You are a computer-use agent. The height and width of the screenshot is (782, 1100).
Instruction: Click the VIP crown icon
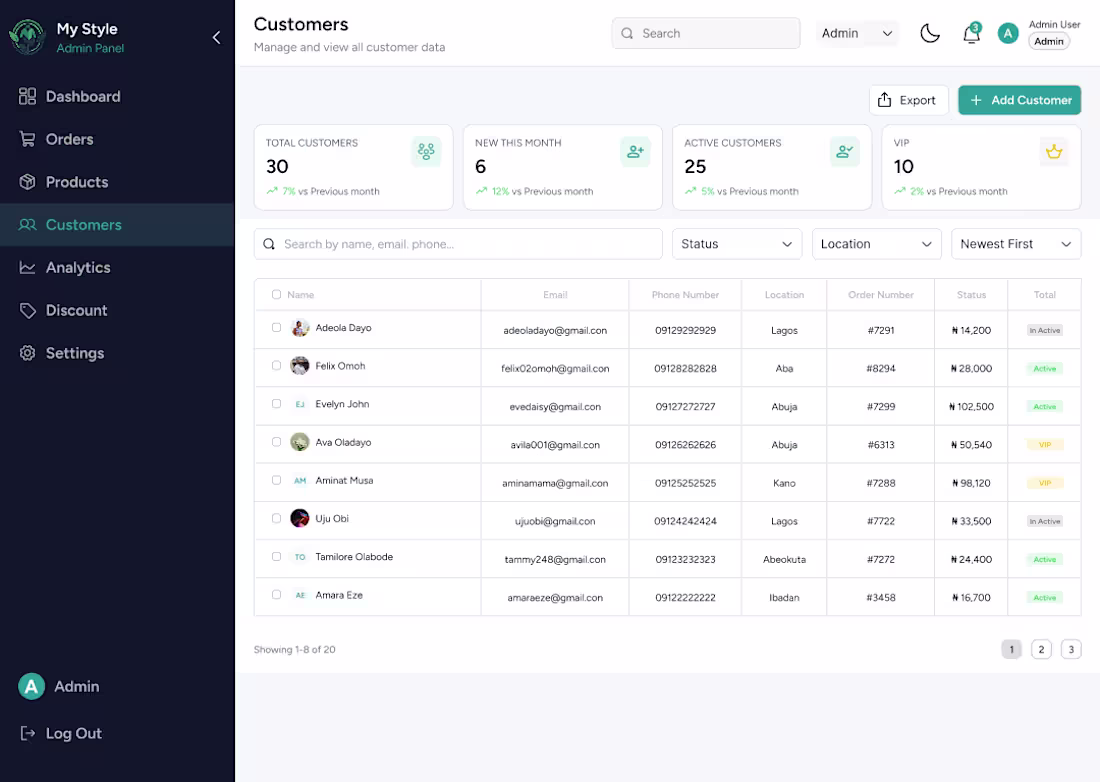1054,151
